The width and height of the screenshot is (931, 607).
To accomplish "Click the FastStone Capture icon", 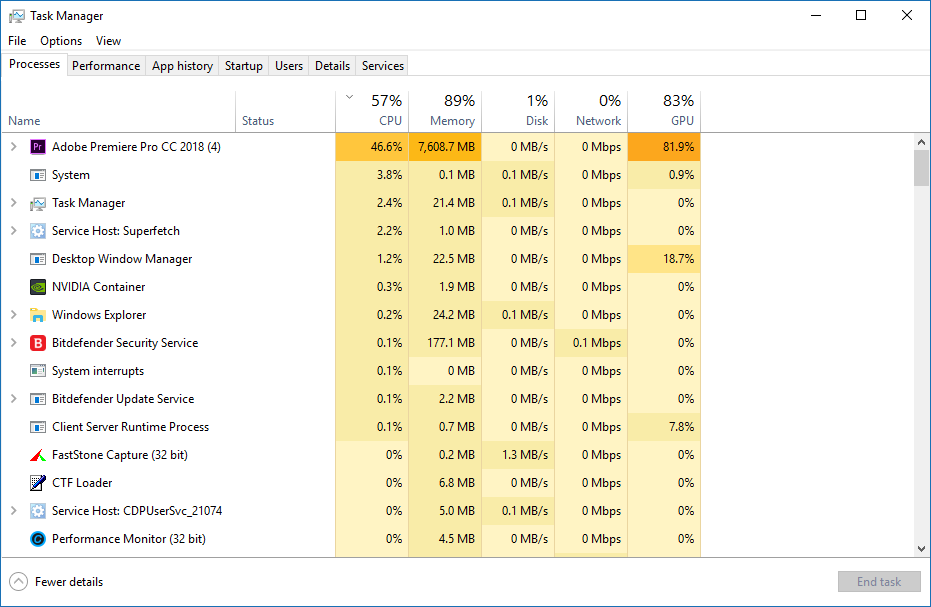I will tap(37, 455).
